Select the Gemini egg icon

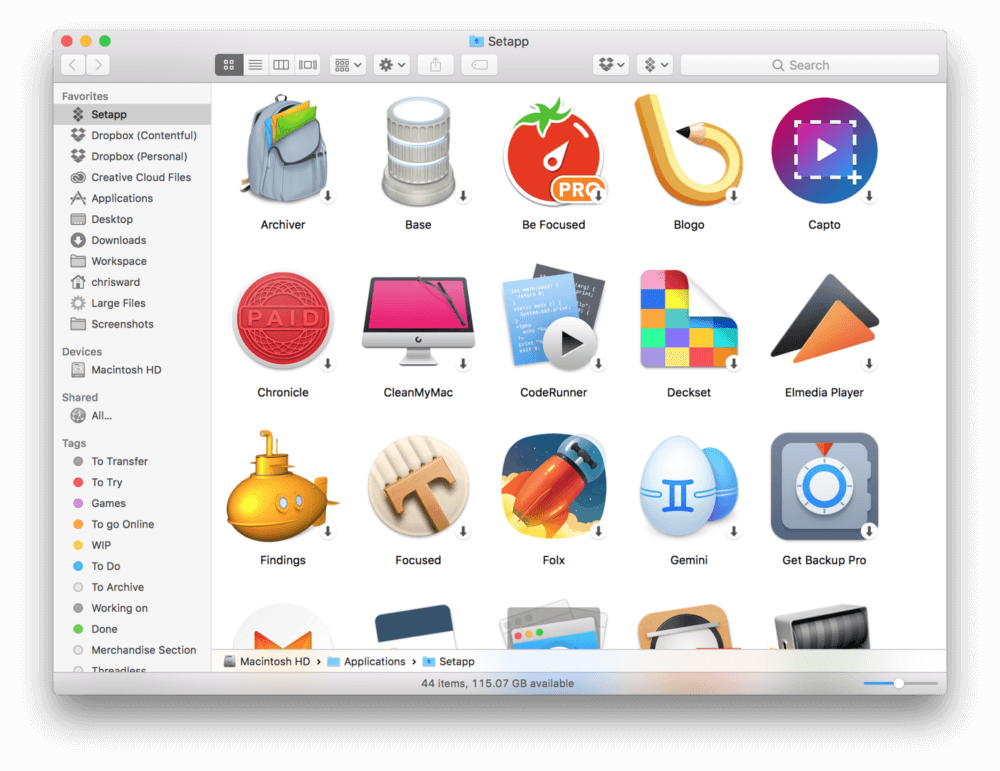pos(689,487)
